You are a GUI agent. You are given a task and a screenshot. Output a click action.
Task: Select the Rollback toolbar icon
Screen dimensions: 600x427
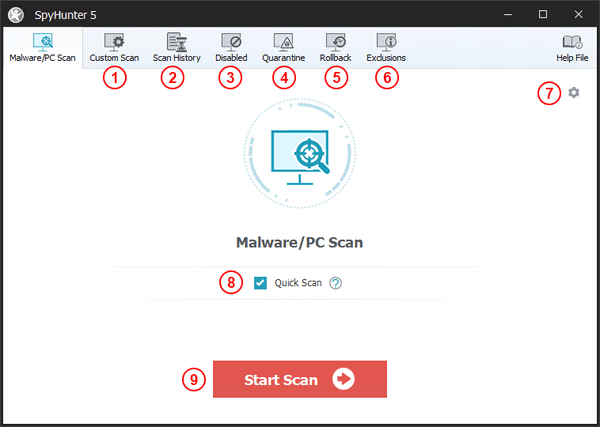pyautogui.click(x=336, y=47)
